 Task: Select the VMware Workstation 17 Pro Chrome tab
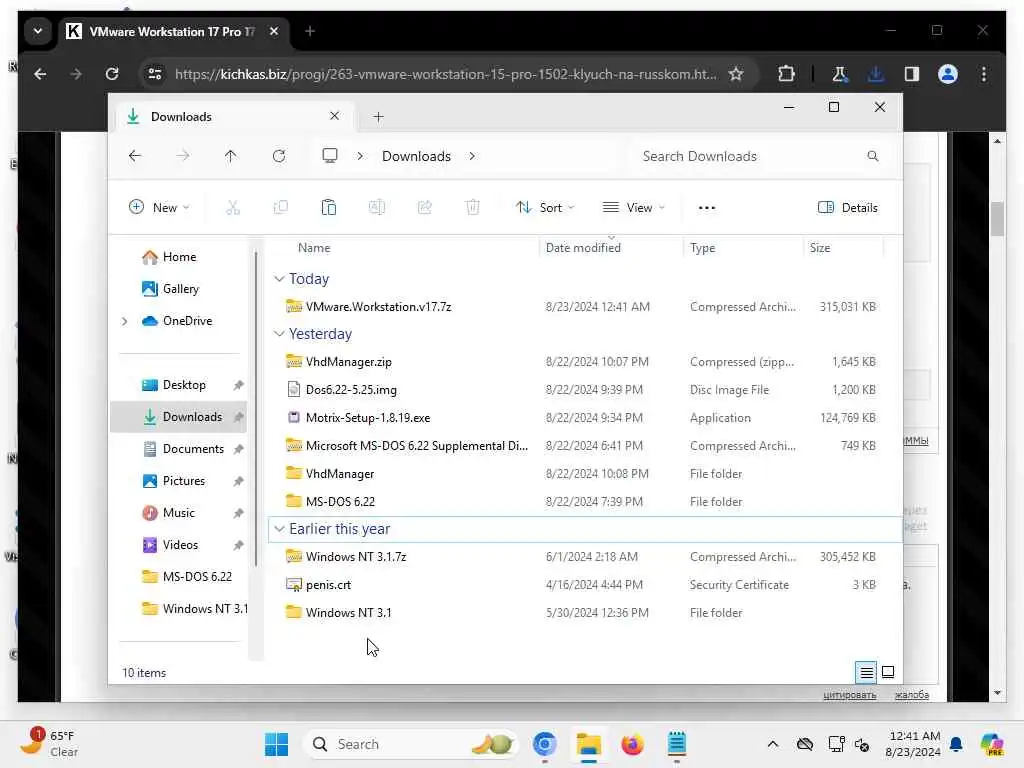click(174, 31)
